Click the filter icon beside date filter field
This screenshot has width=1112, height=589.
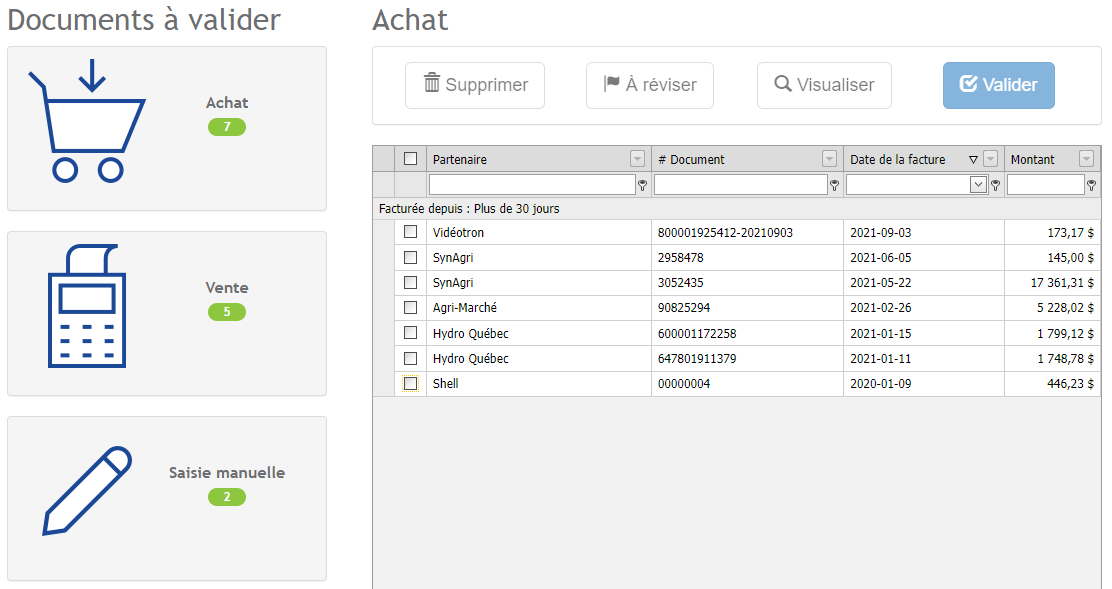(x=995, y=185)
